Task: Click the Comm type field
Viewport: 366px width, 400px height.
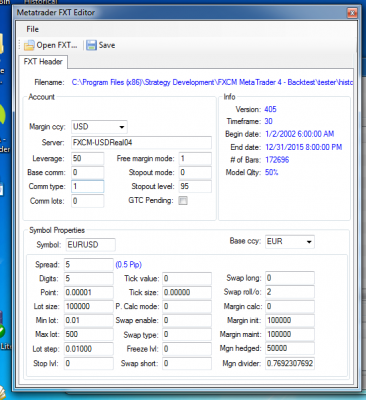Action: (88, 186)
